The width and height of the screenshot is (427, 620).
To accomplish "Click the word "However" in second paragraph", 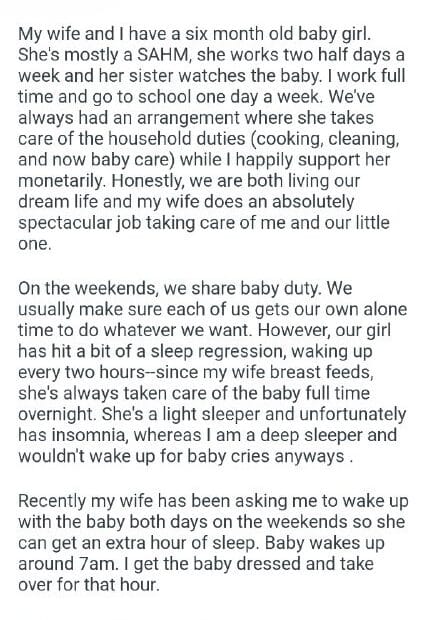I will pos(295,330).
